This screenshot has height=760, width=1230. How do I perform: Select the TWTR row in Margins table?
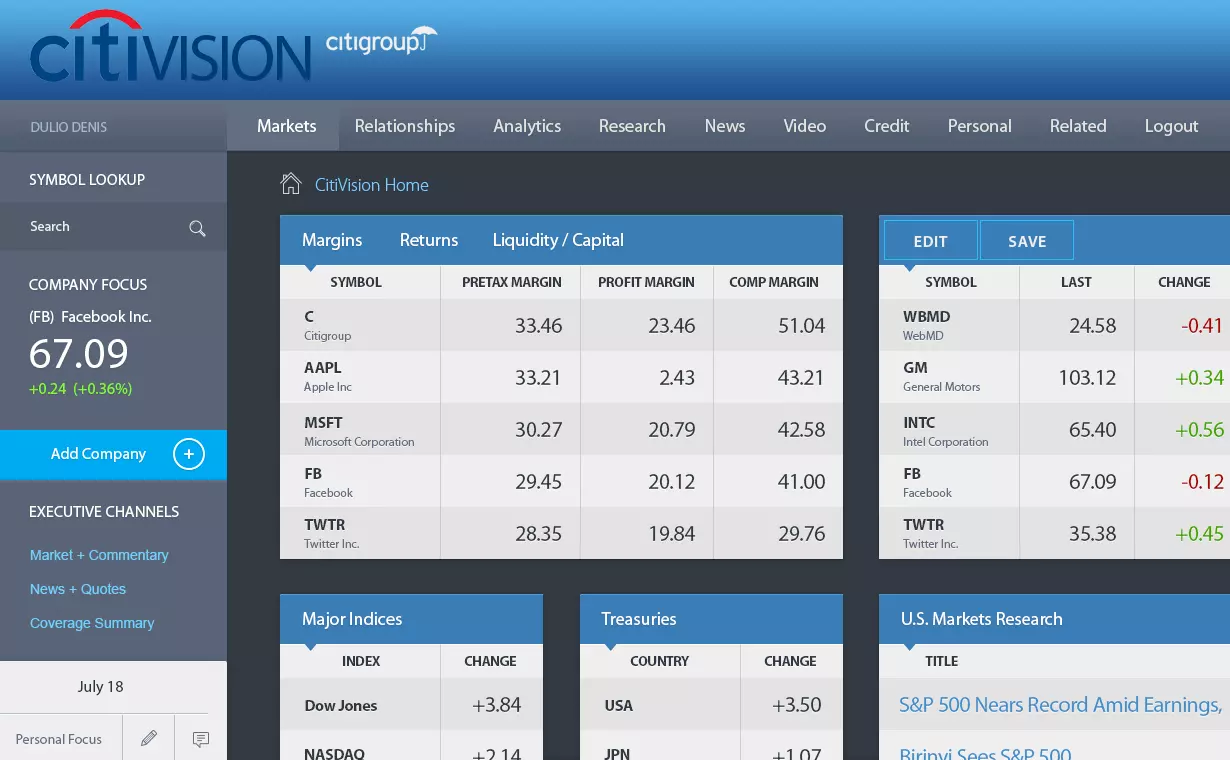(561, 533)
